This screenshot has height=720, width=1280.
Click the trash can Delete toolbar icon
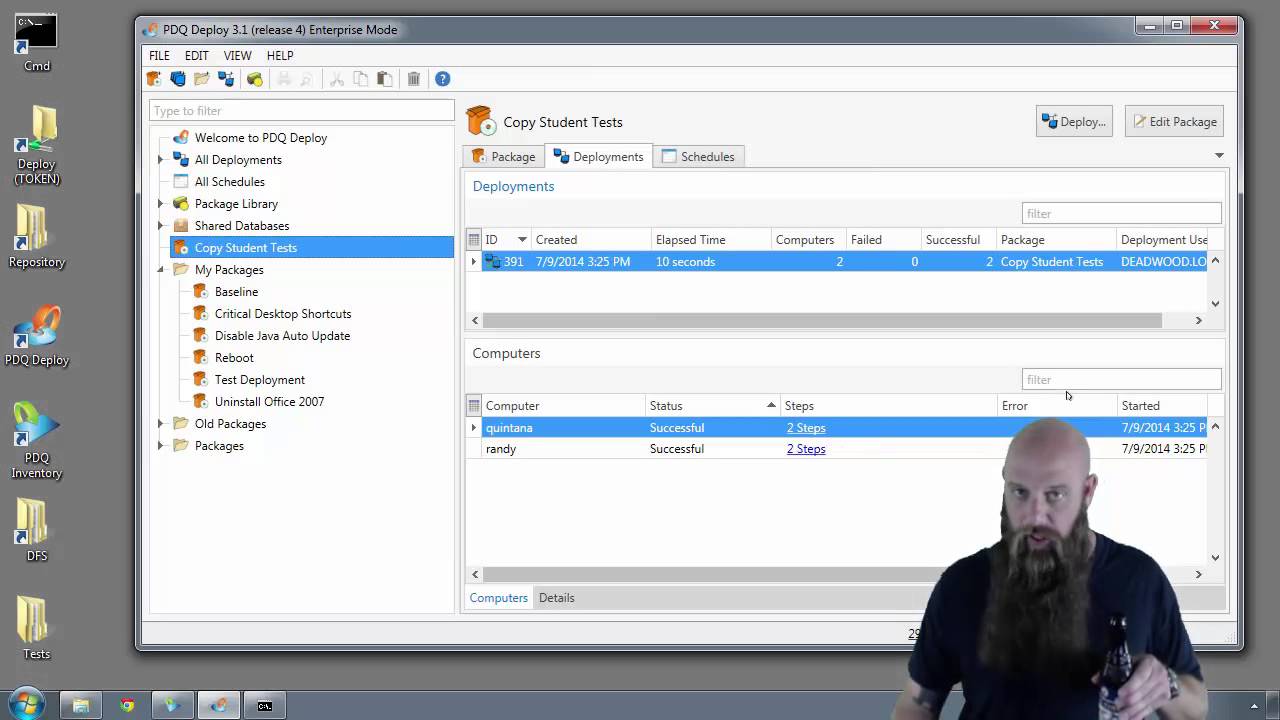[414, 79]
